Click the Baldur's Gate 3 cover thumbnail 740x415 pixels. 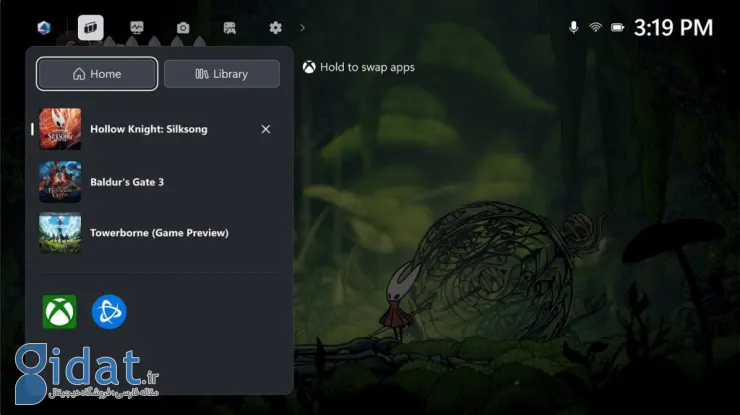coord(60,182)
